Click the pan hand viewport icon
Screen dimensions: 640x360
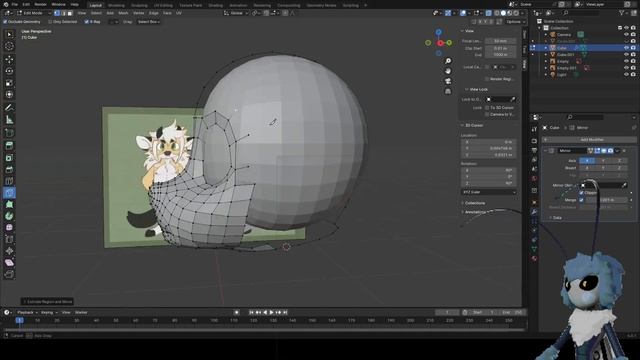[x=448, y=71]
